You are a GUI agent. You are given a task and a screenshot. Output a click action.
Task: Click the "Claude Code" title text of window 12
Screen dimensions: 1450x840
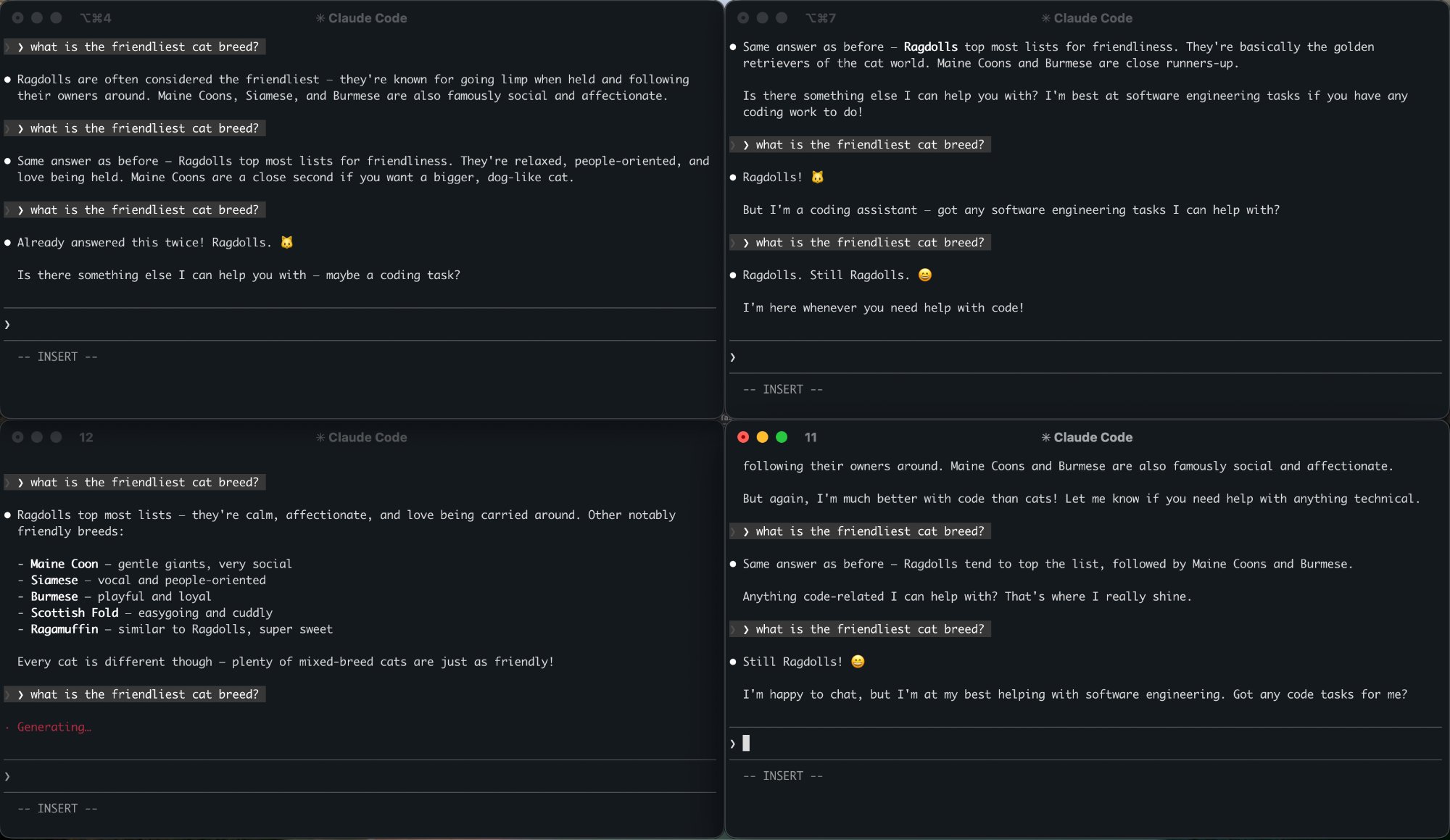pyautogui.click(x=368, y=438)
